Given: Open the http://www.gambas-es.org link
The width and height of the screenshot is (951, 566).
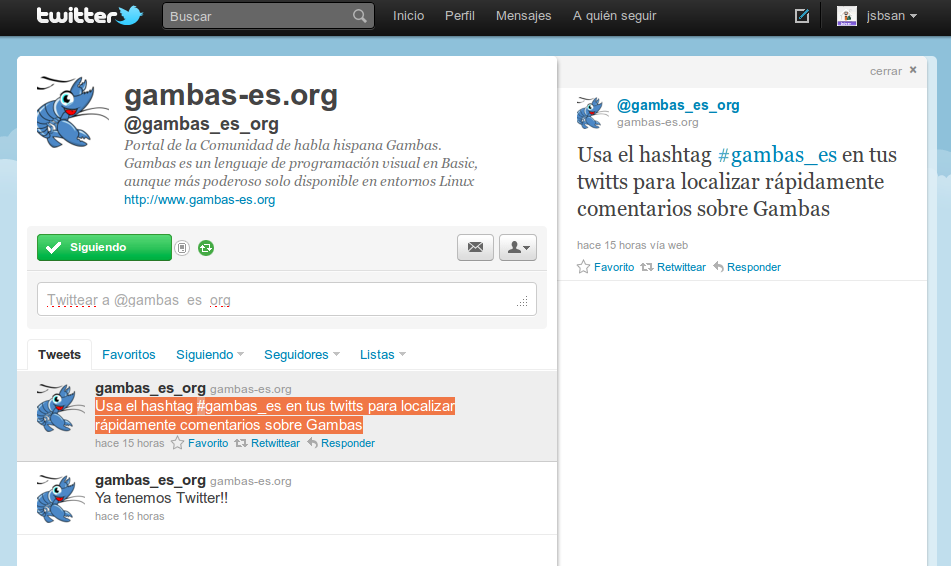Looking at the screenshot, I should 200,200.
